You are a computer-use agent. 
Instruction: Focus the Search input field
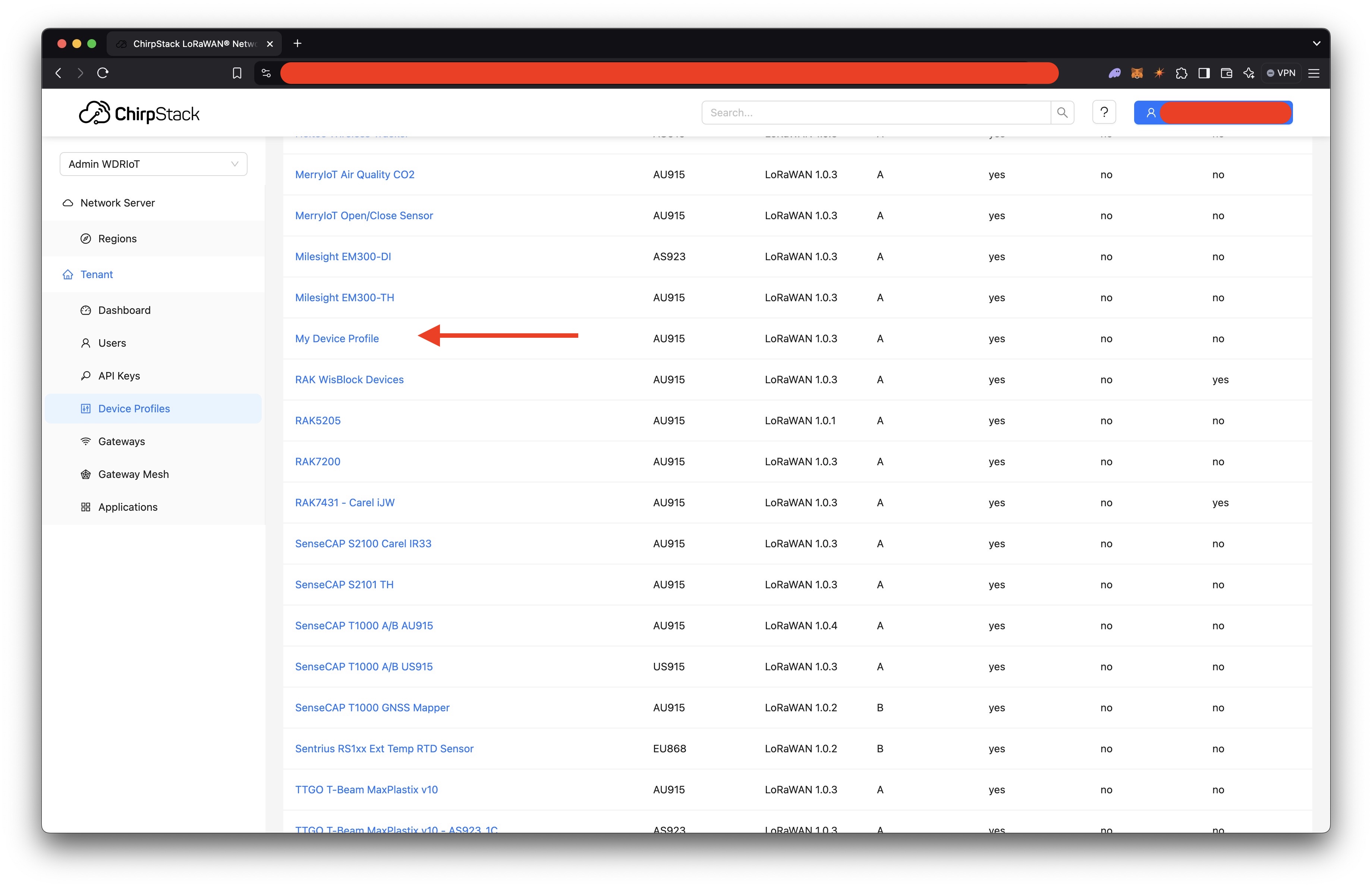(x=876, y=112)
